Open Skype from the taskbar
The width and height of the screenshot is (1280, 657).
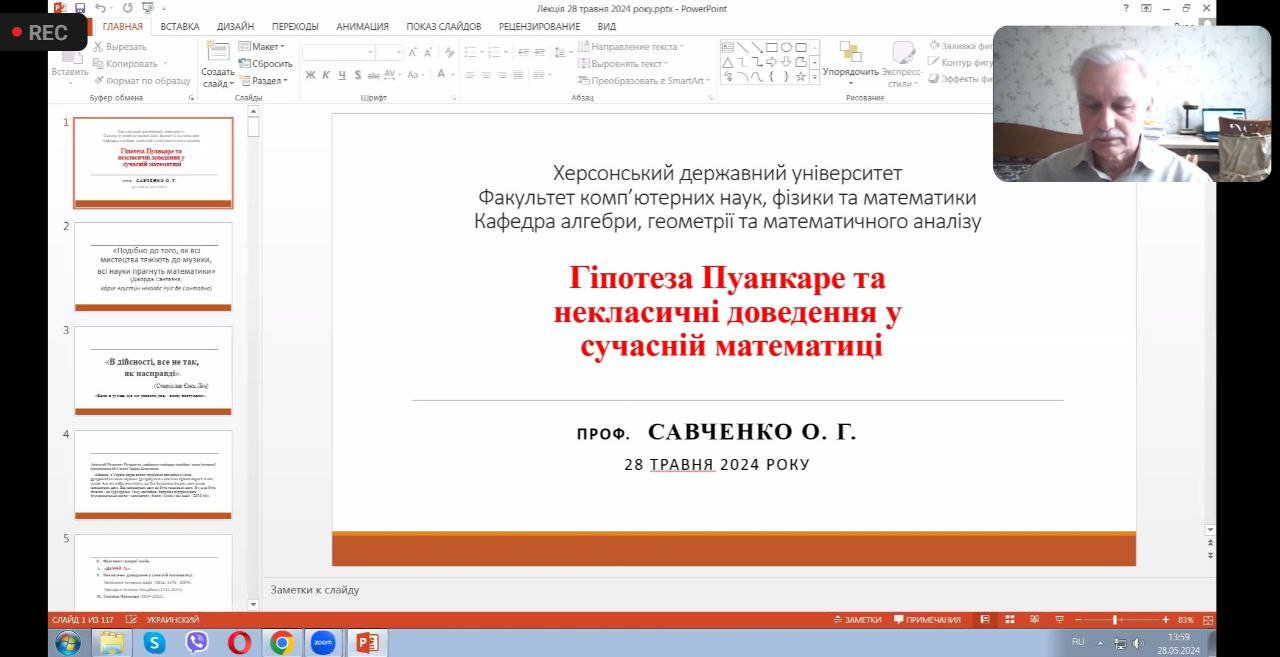click(x=154, y=643)
